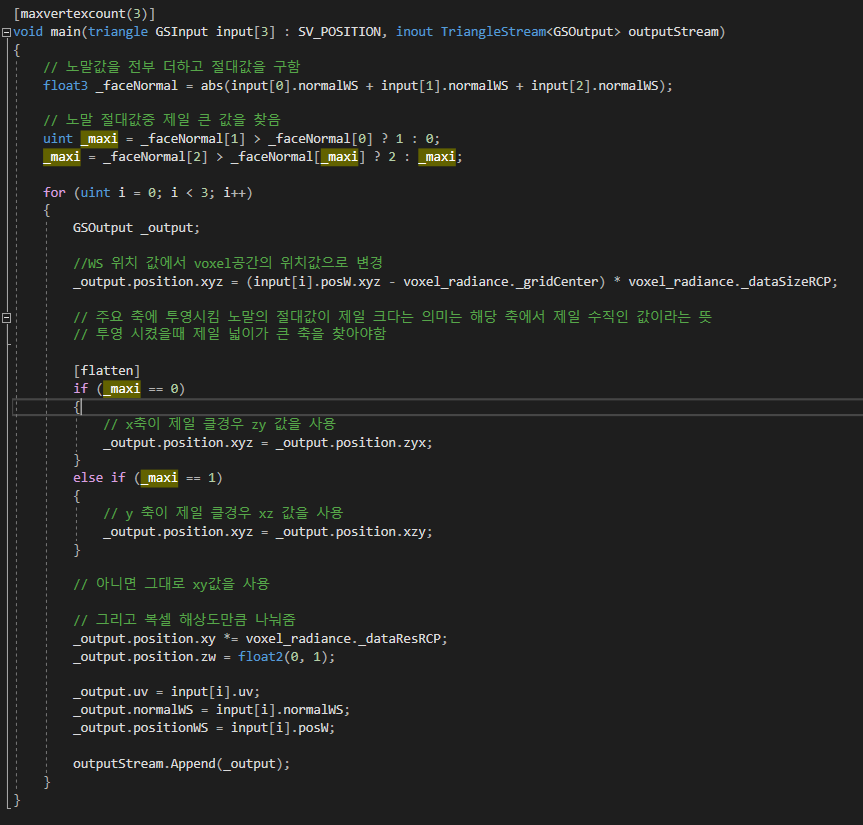Click the [maxvertexcount(3)] attribute
863x825 pixels.
coord(84,14)
